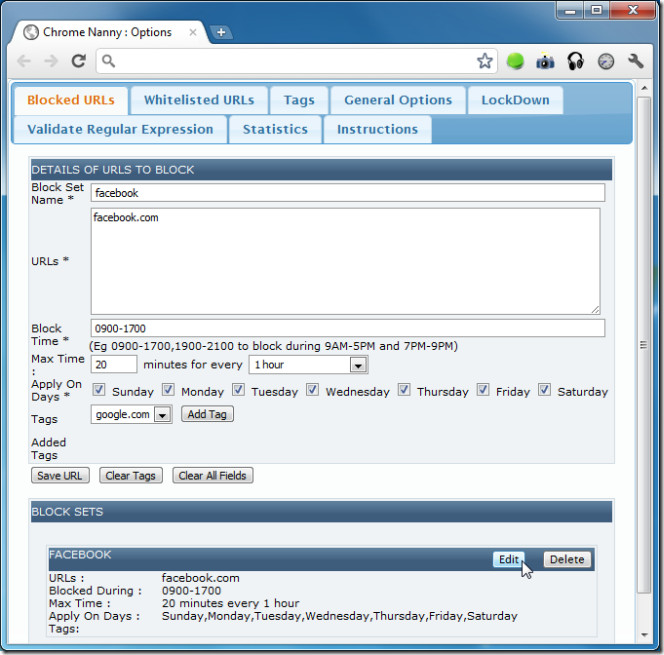Open the Statistics tab
The image size is (664, 655).
pos(275,130)
